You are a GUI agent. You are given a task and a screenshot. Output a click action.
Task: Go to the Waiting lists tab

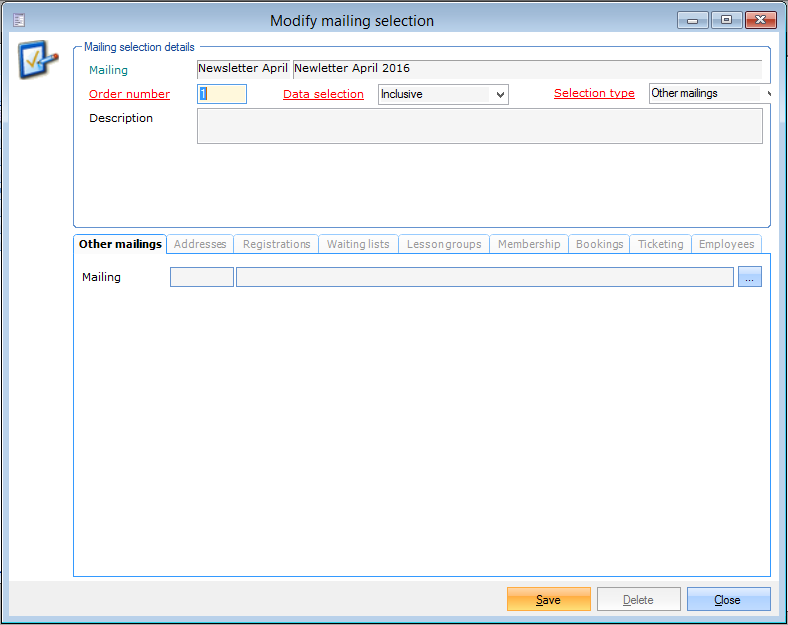click(x=358, y=244)
